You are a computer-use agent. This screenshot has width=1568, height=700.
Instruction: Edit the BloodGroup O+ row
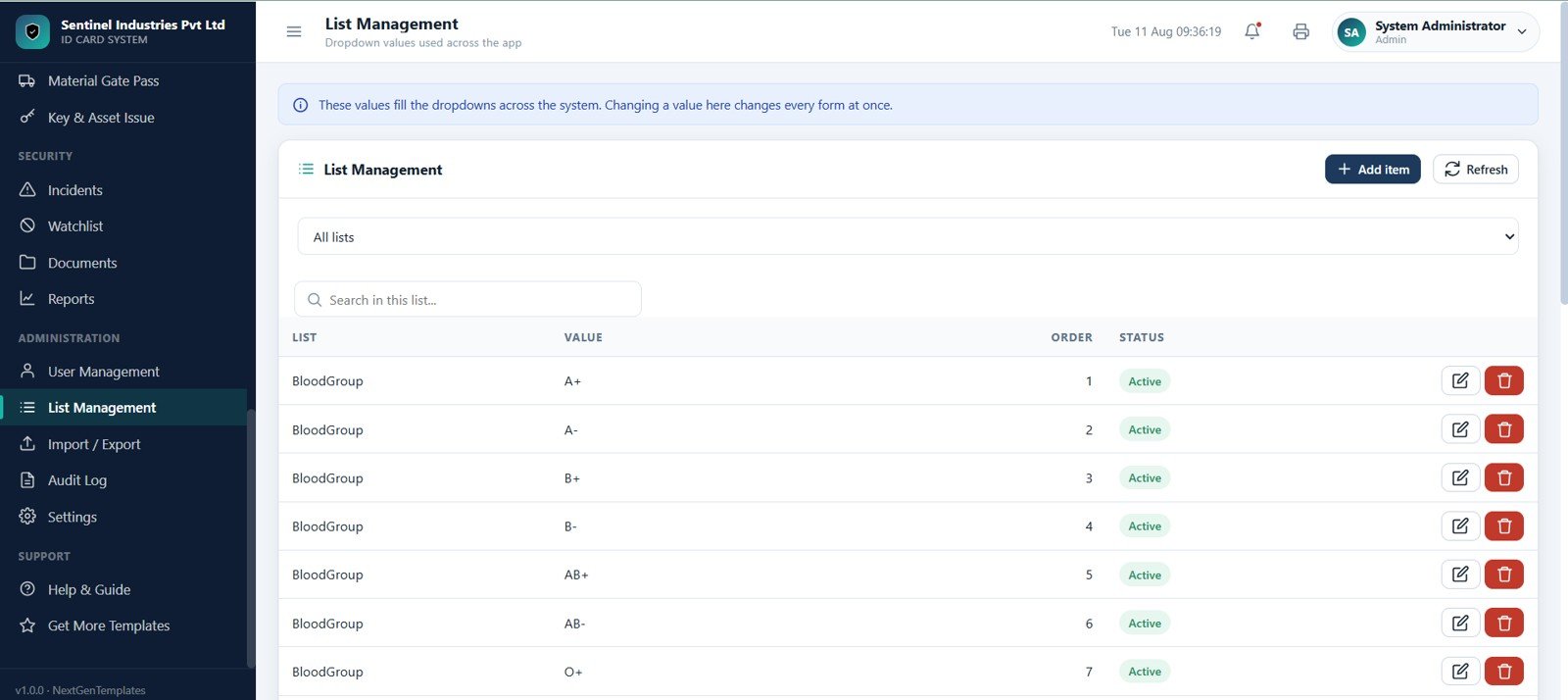coord(1460,672)
